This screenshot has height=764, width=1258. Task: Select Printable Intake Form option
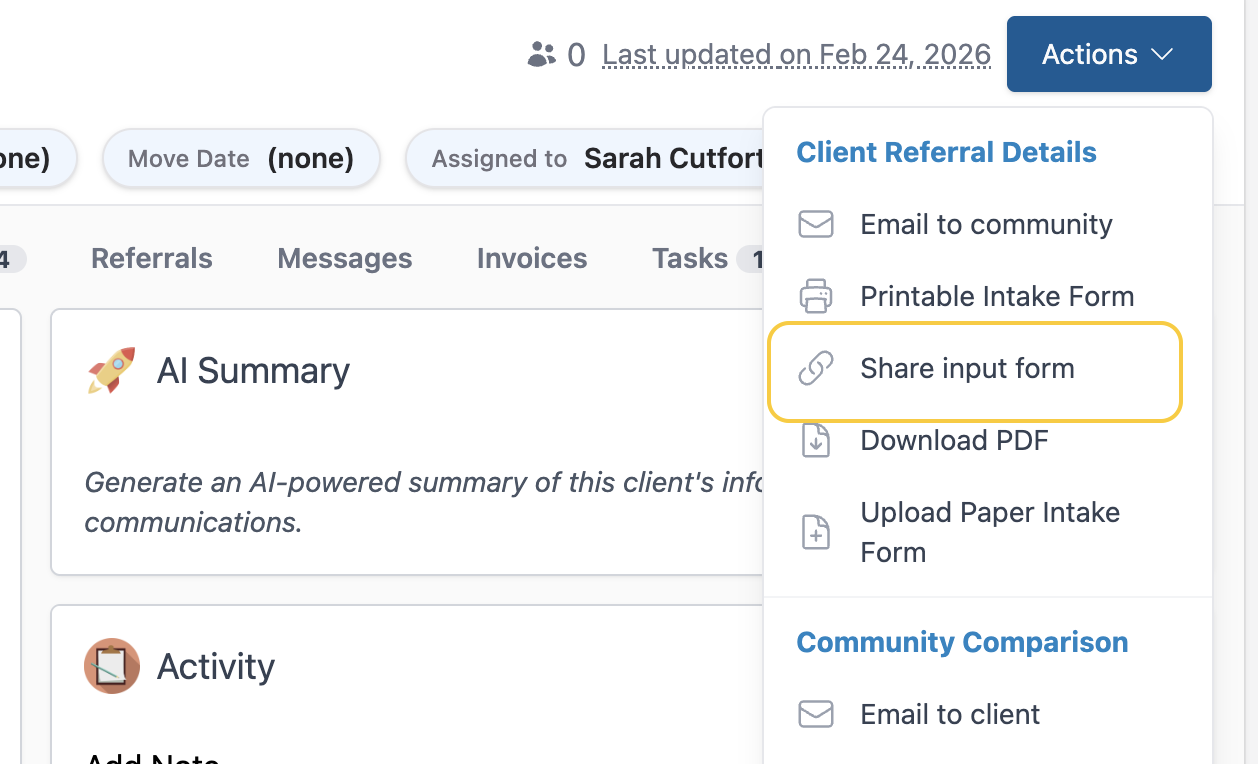(x=997, y=296)
